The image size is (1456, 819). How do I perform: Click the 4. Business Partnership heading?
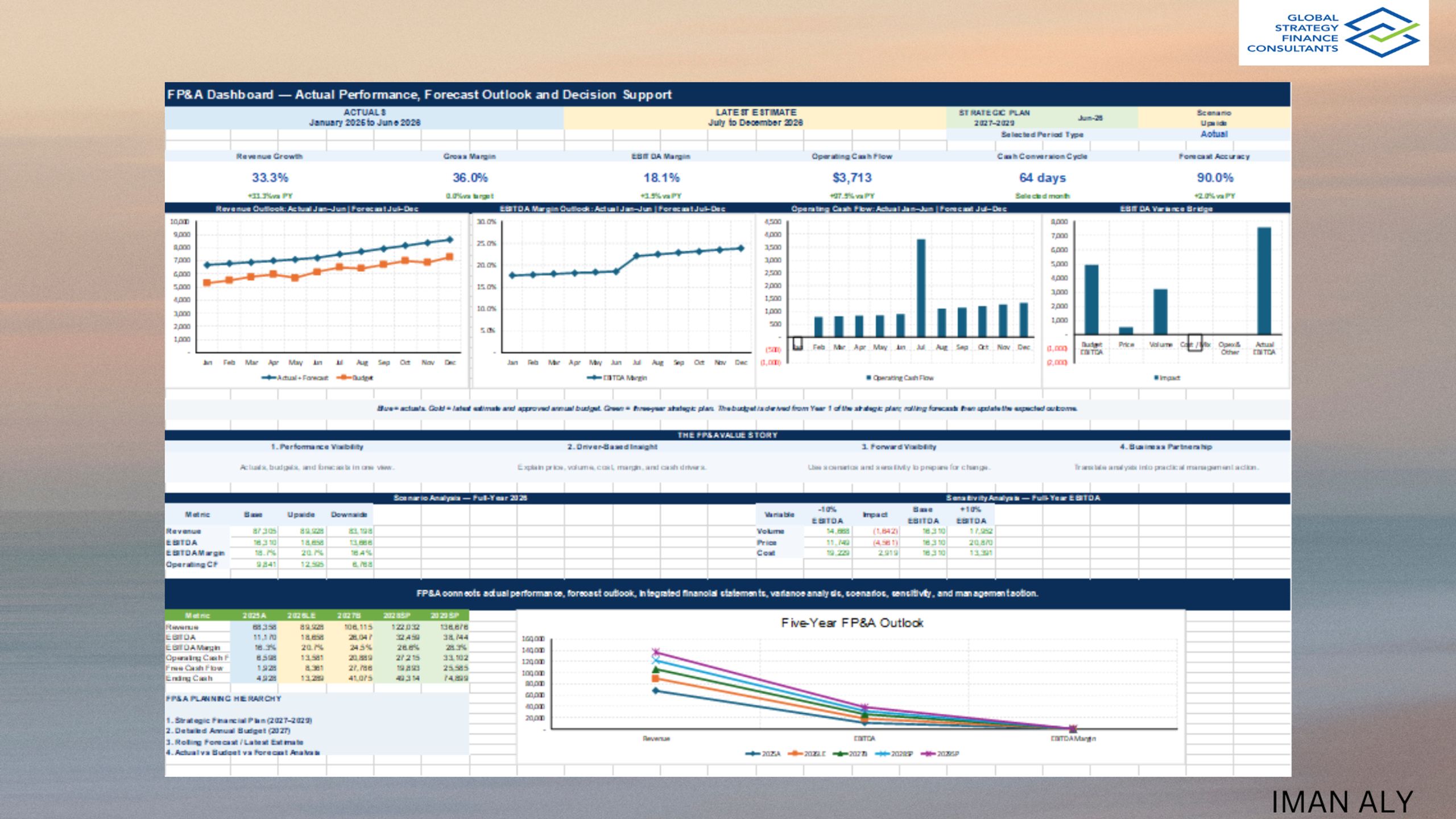(x=1166, y=447)
